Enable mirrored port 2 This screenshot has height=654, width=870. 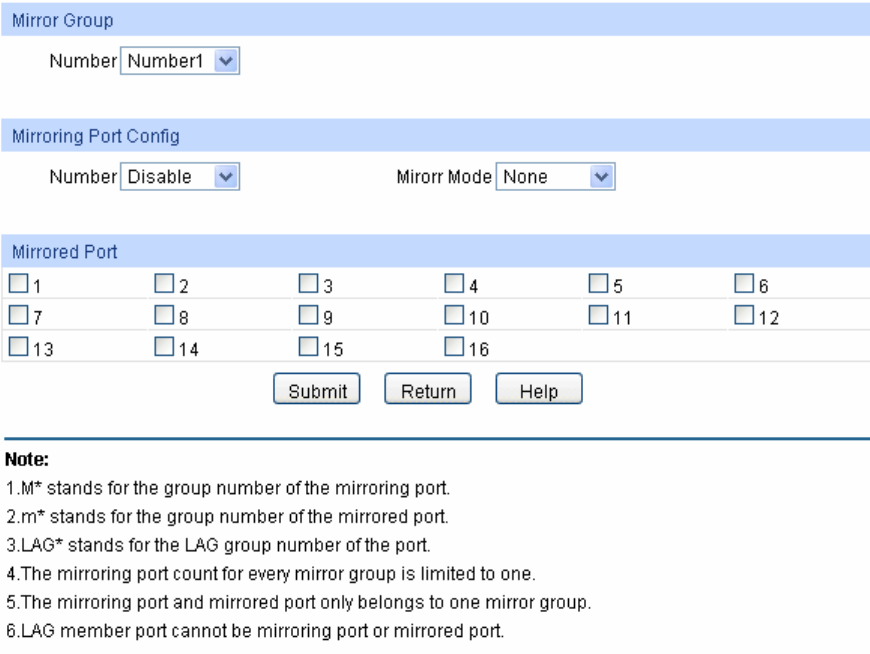click(165, 284)
